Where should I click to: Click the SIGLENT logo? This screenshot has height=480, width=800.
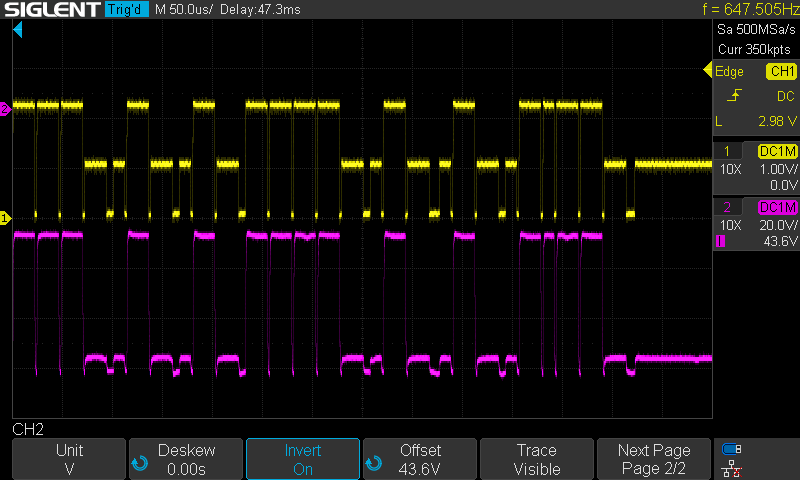click(52, 9)
